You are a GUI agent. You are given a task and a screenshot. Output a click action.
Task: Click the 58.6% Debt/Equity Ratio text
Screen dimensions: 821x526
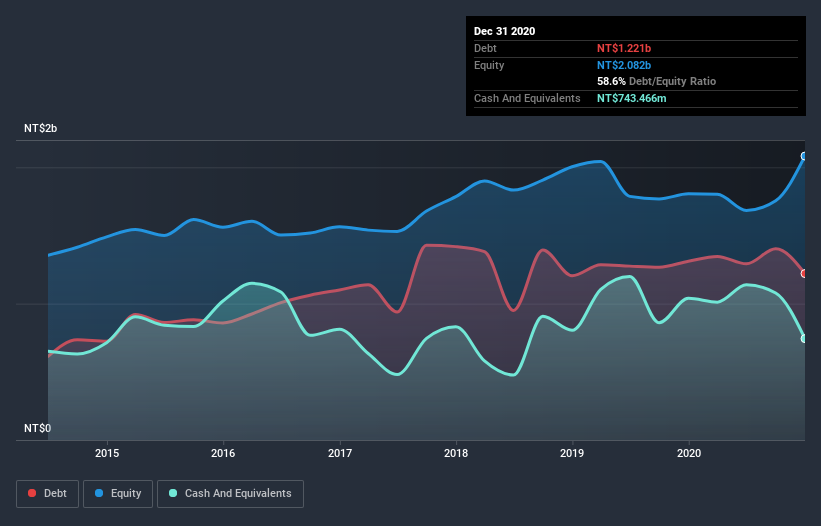pos(656,81)
